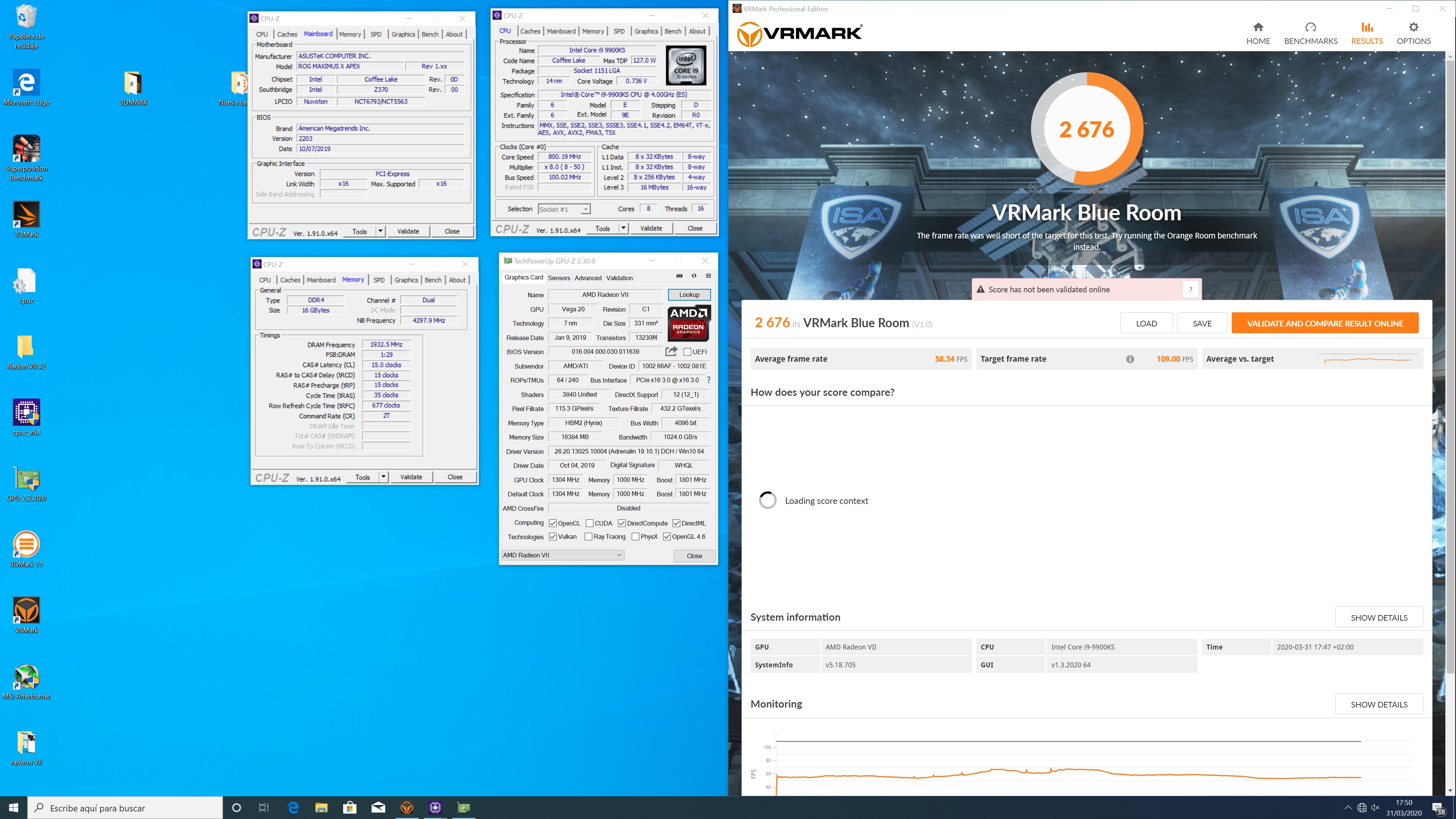The height and width of the screenshot is (819, 1456).
Task: Go to VRMark HOME
Action: pos(1258,34)
